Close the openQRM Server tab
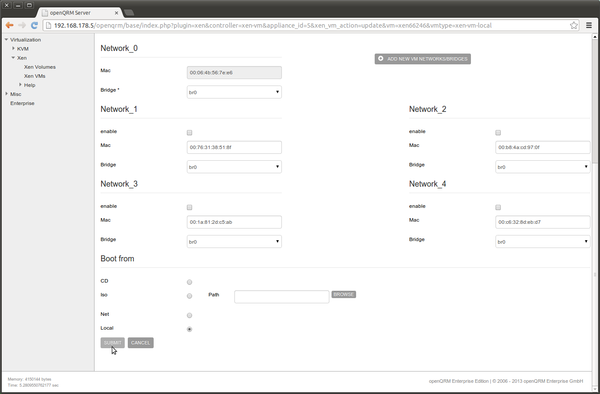600x394 pixels. click(x=117, y=13)
